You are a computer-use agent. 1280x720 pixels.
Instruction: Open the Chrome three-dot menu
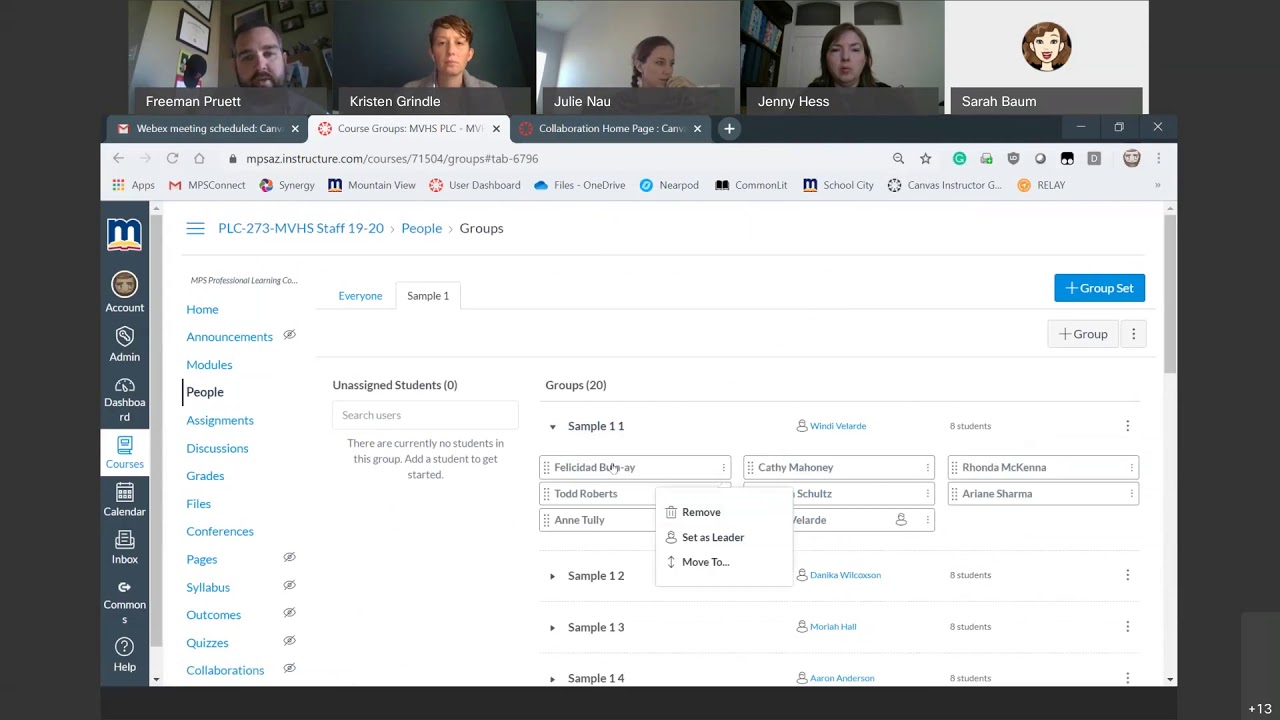tap(1158, 158)
